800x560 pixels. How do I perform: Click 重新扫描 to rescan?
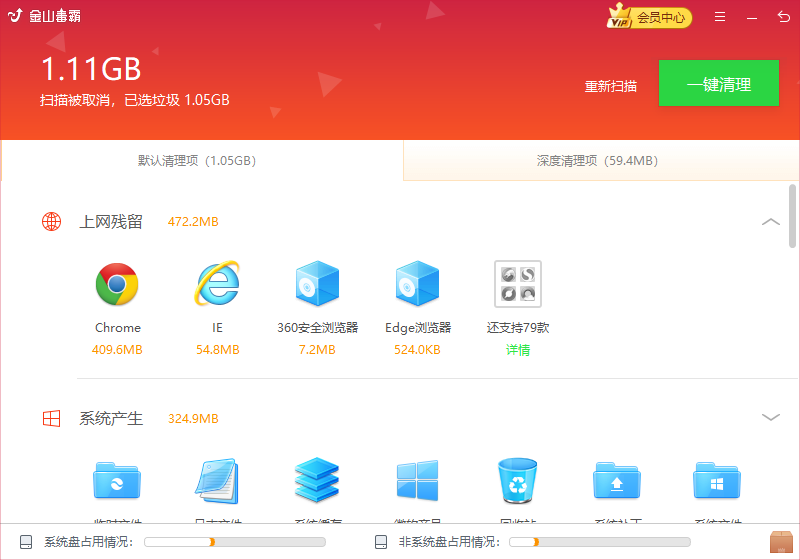pyautogui.click(x=611, y=86)
